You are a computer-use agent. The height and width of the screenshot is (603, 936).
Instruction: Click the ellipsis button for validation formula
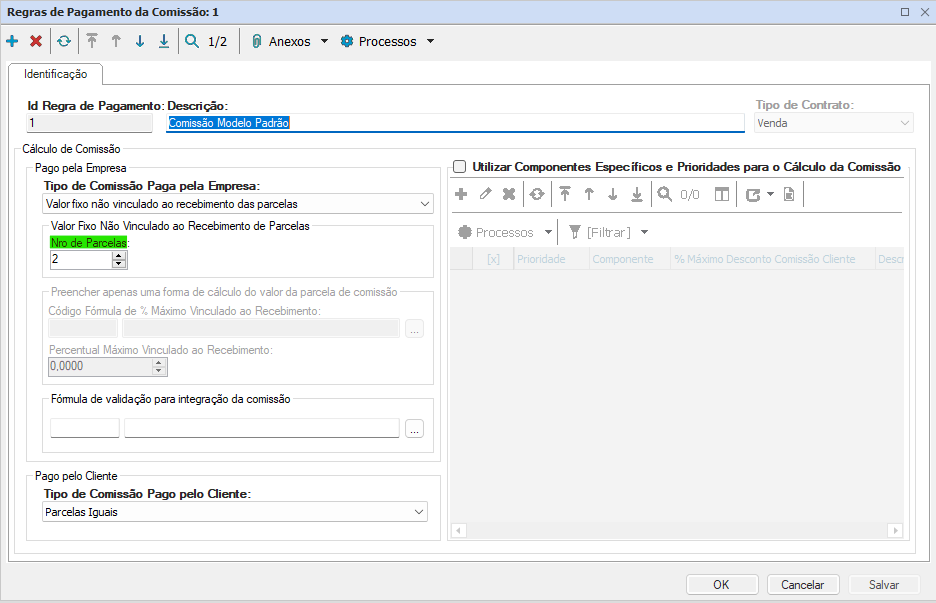pyautogui.click(x=414, y=429)
